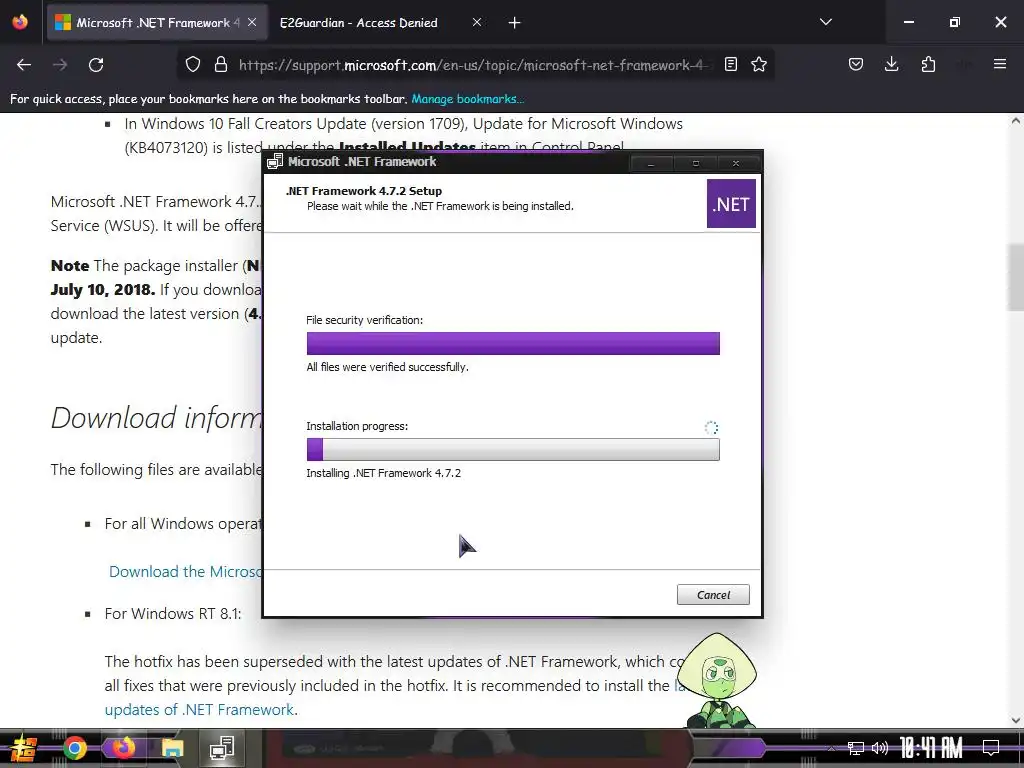Click the page vertical scrollbar thumb
The image size is (1024, 768).
pos(1015,277)
